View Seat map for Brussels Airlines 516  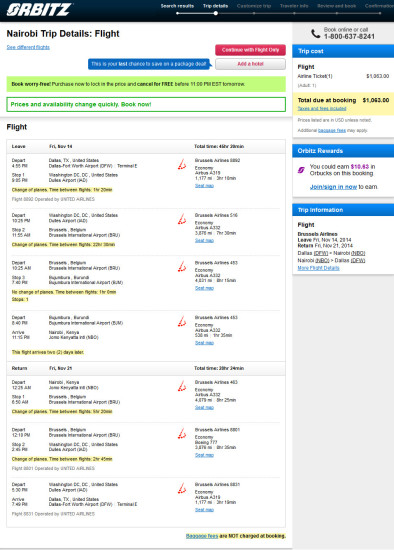coord(205,241)
